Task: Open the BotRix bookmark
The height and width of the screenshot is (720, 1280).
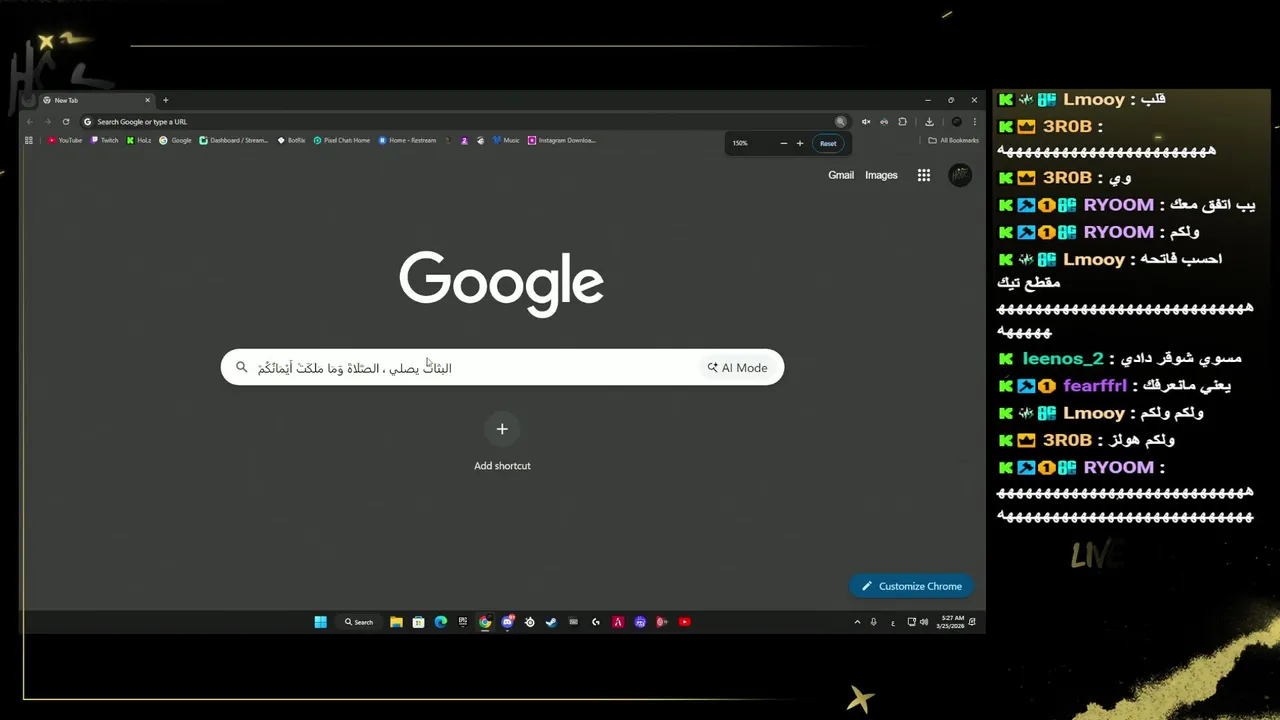Action: [291, 140]
